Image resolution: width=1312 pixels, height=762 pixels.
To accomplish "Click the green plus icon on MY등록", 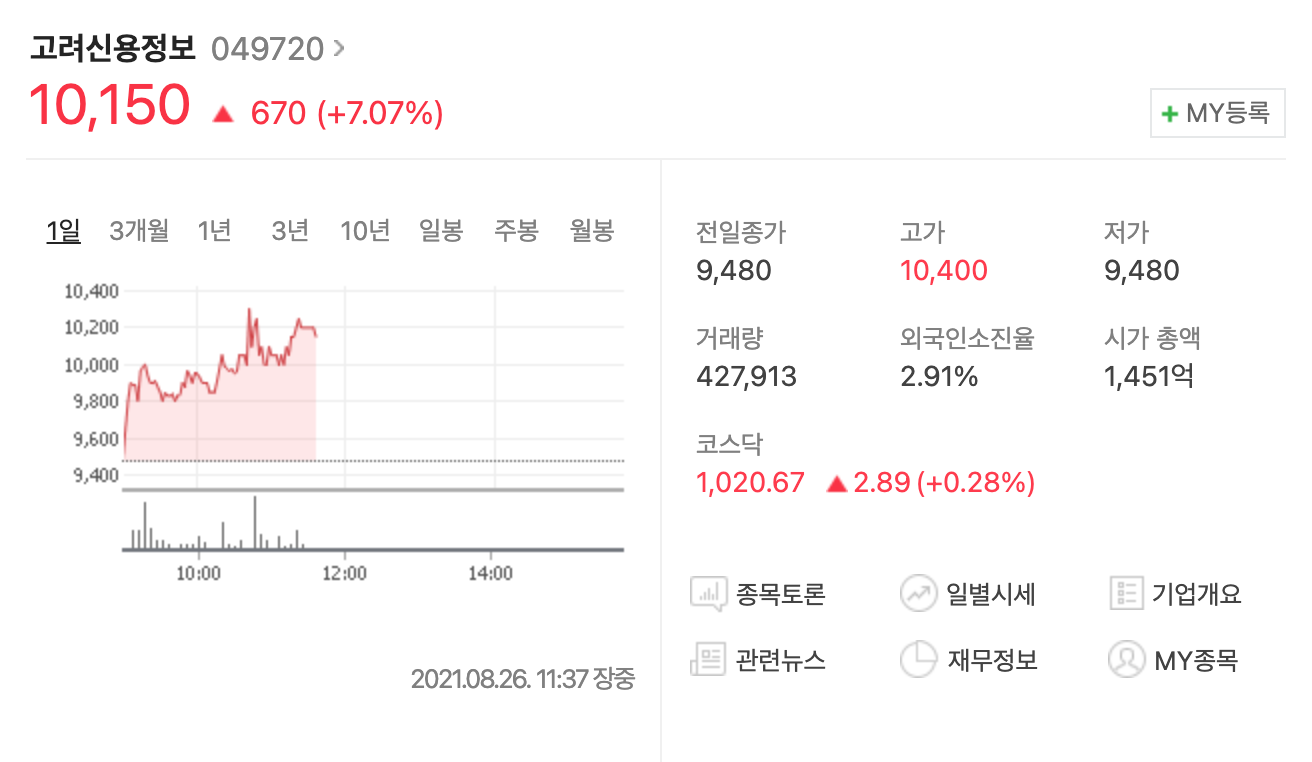I will 1169,114.
